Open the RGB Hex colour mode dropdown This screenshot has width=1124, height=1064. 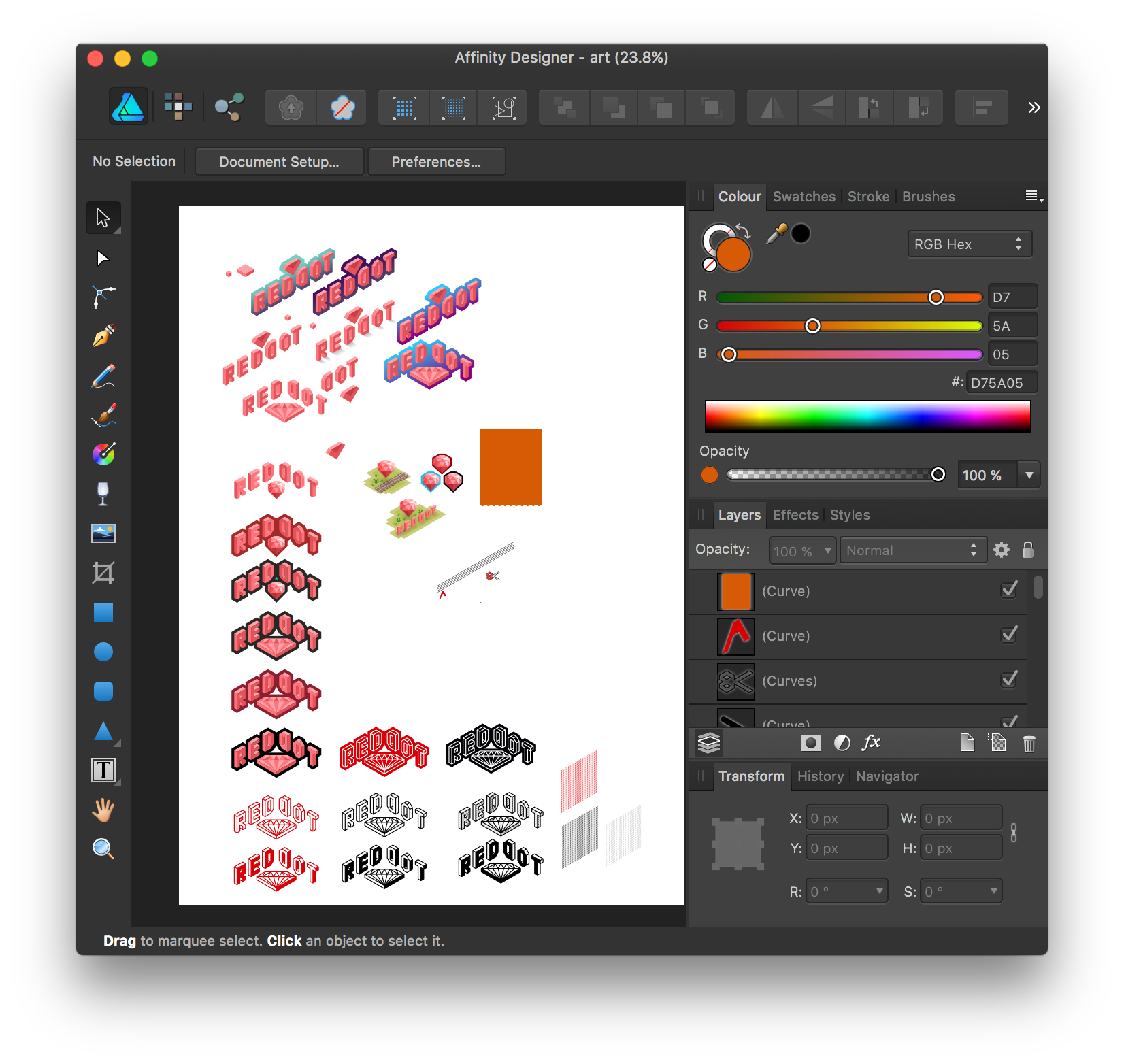tap(969, 244)
